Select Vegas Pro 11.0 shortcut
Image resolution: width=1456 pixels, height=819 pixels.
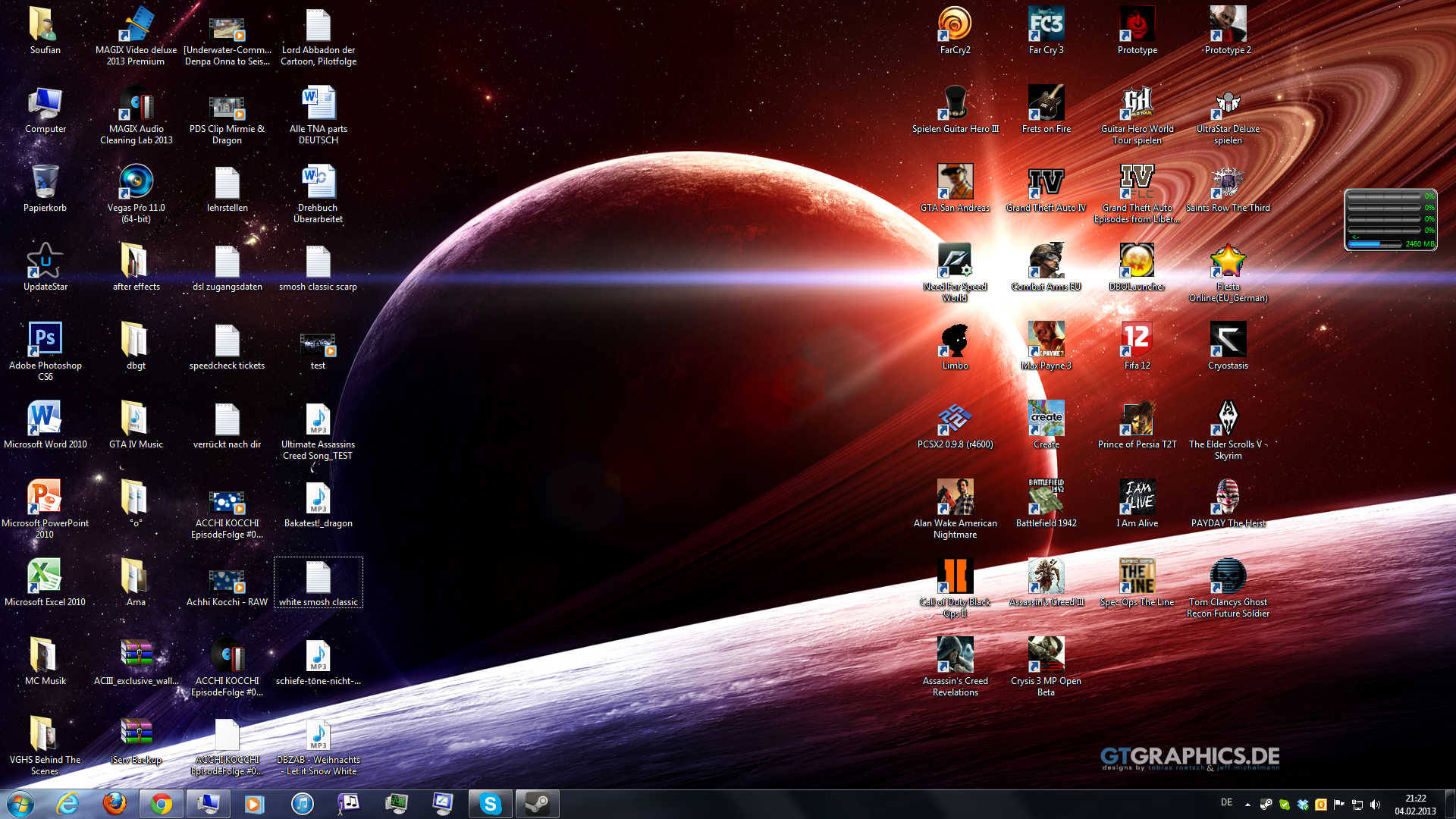(x=136, y=193)
